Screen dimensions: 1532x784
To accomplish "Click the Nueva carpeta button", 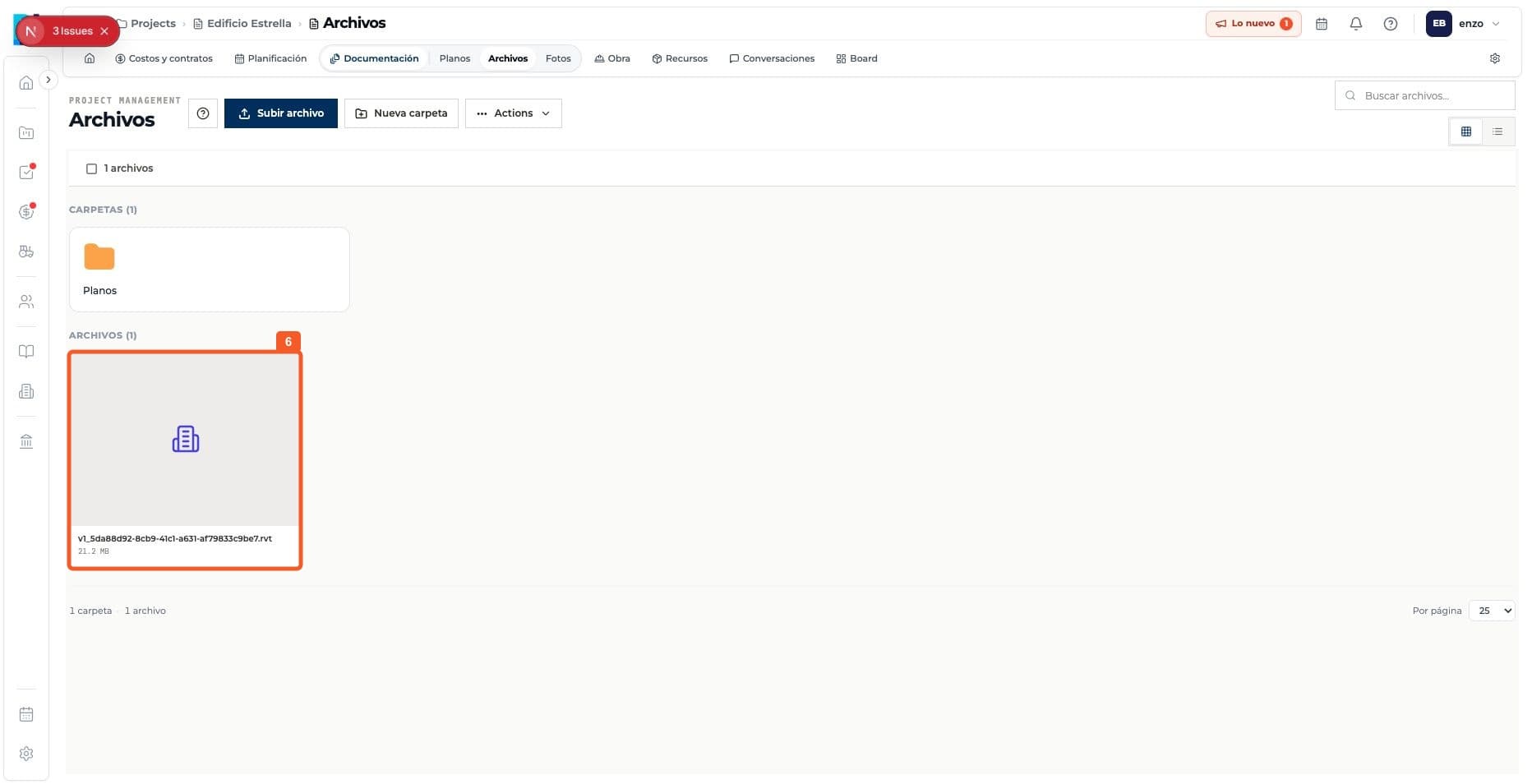I will coord(401,113).
